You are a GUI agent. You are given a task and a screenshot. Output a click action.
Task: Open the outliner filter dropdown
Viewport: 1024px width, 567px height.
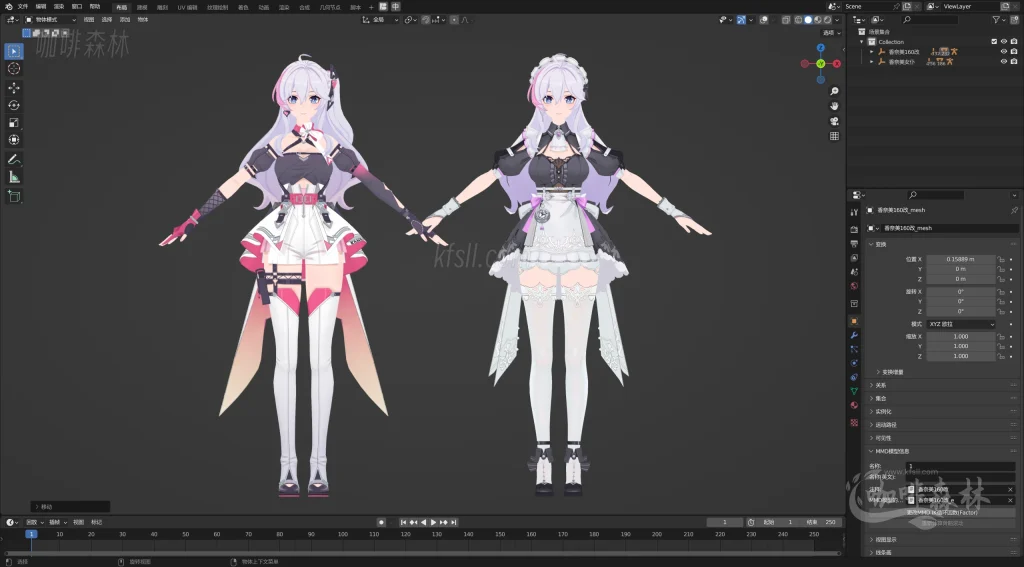998,20
